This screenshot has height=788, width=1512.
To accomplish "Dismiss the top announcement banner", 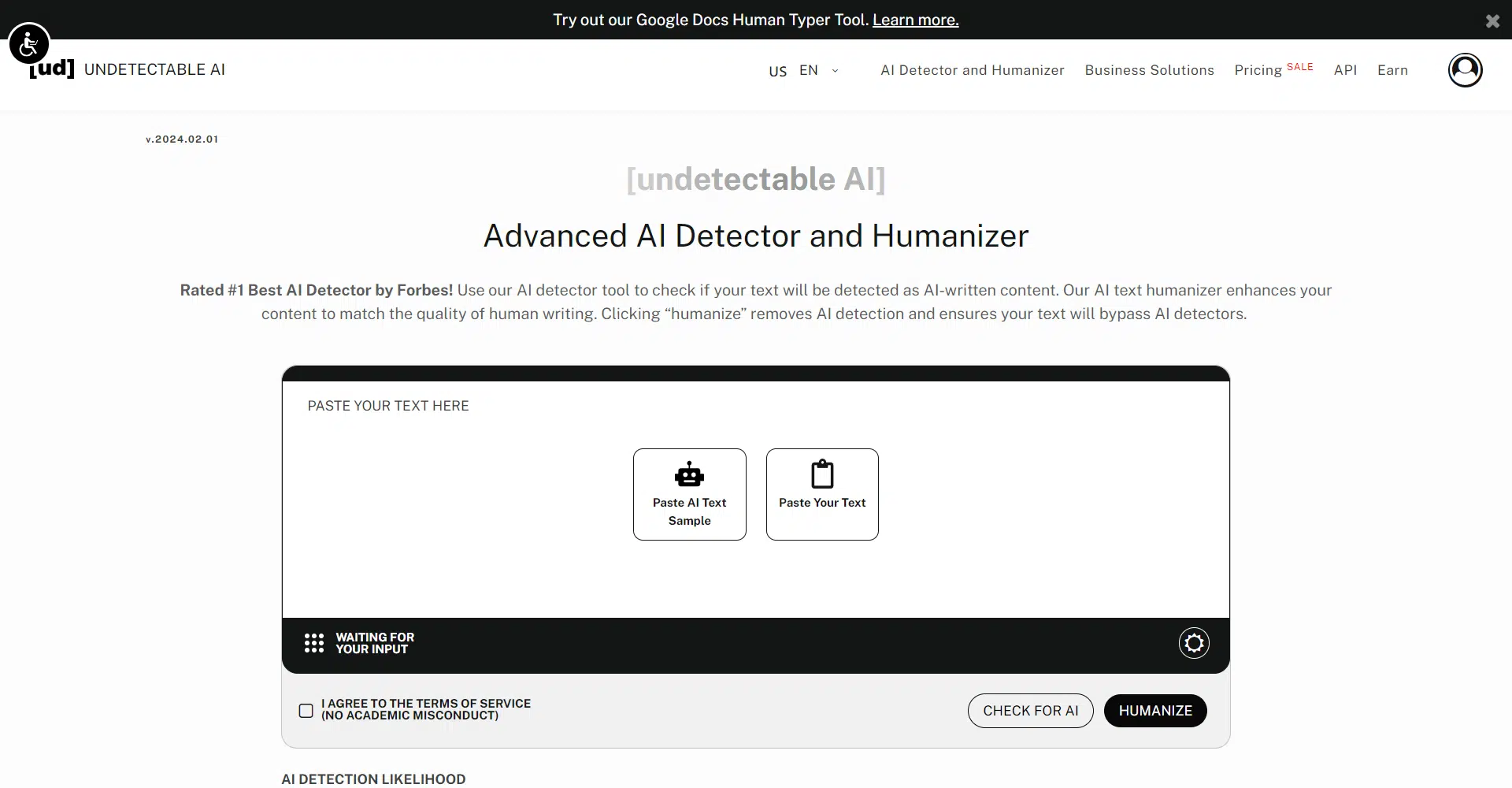I will point(1492,21).
